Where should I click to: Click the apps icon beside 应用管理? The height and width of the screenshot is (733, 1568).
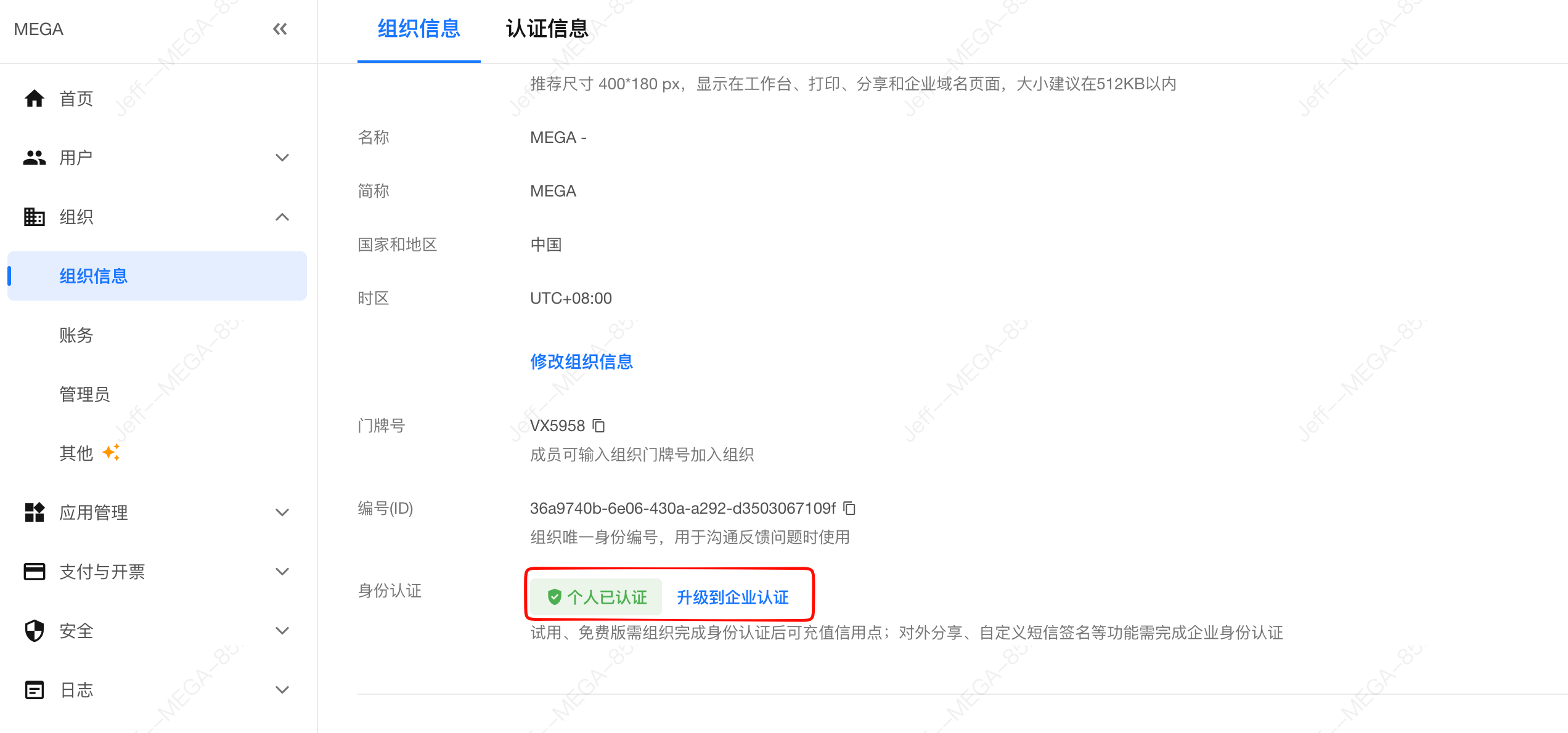coord(35,512)
